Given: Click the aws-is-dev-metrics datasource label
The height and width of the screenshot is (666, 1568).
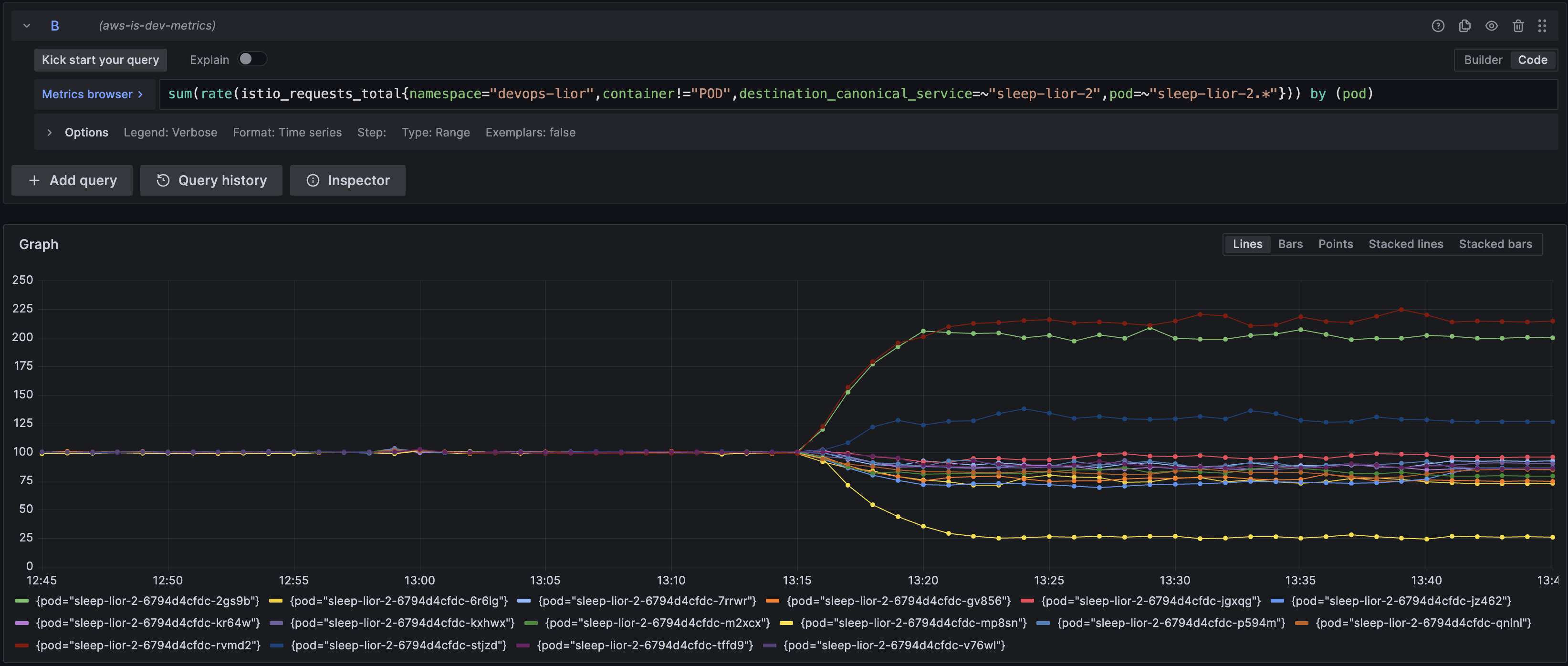Looking at the screenshot, I should pyautogui.click(x=157, y=26).
